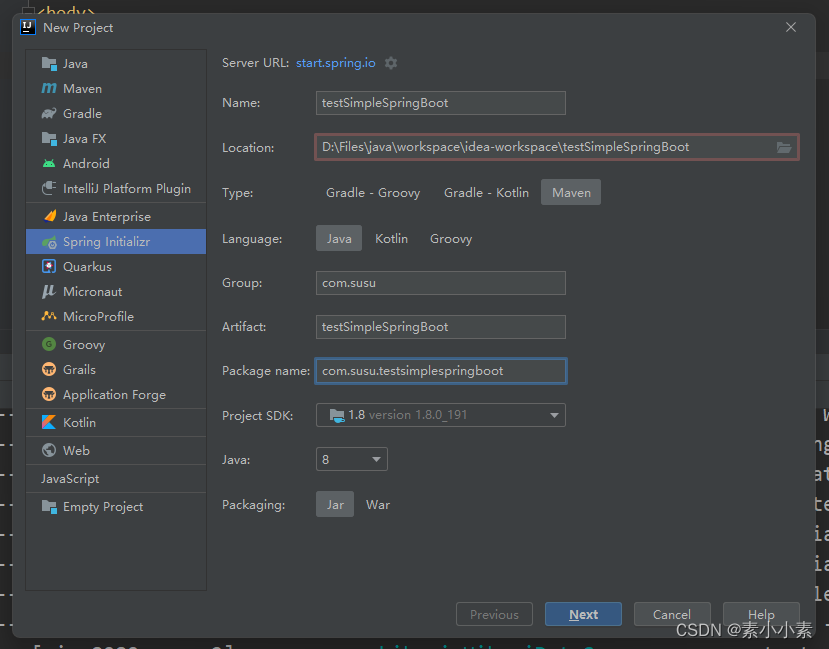Open server URL settings gear
829x649 pixels.
point(391,63)
